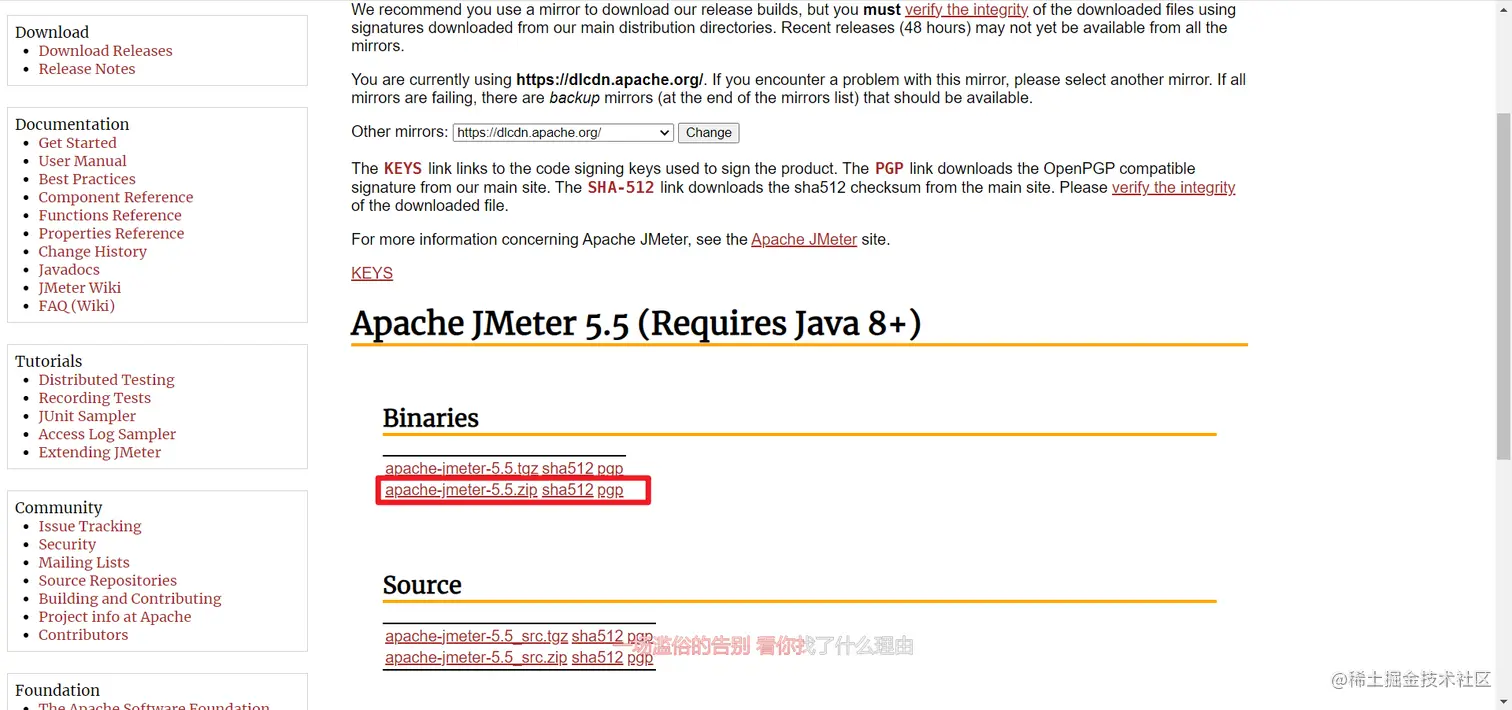This screenshot has width=1512, height=710.
Task: Open the User Manual link
Action: 82,161
